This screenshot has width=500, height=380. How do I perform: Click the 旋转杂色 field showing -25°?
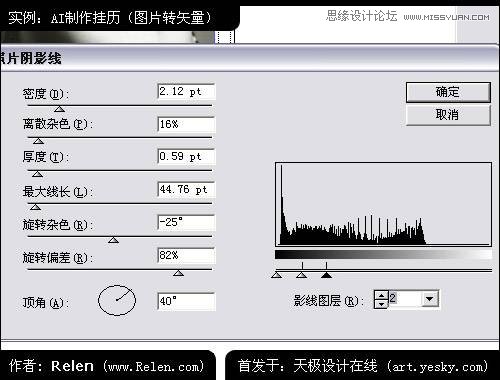pos(186,222)
